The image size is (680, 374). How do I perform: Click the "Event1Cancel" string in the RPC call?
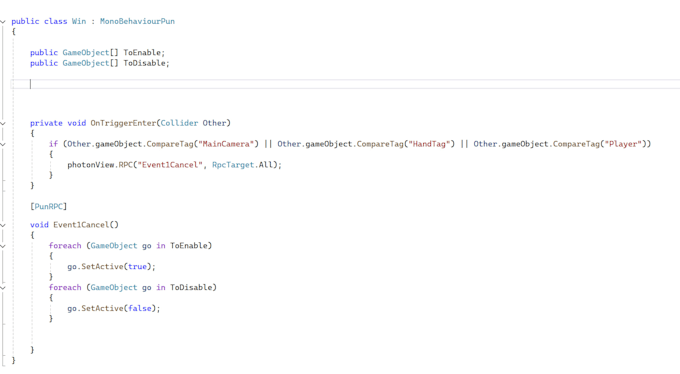click(x=170, y=164)
